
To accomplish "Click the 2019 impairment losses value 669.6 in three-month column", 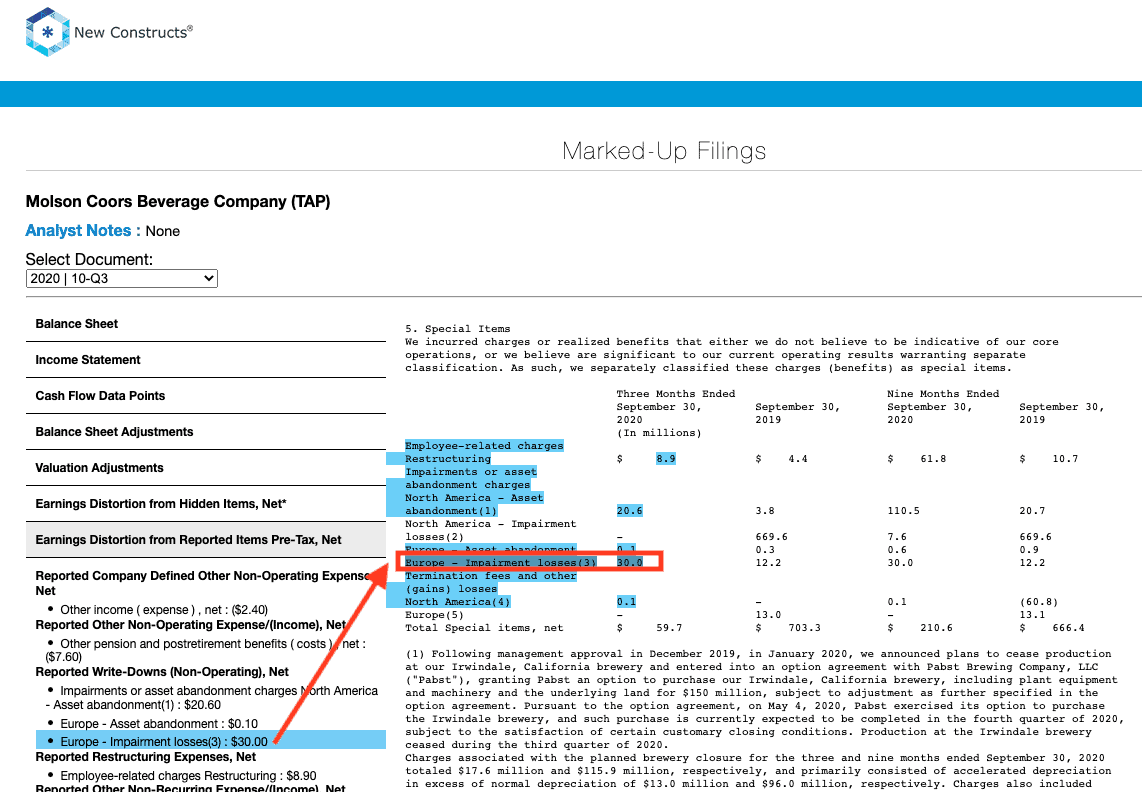I will tap(772, 537).
